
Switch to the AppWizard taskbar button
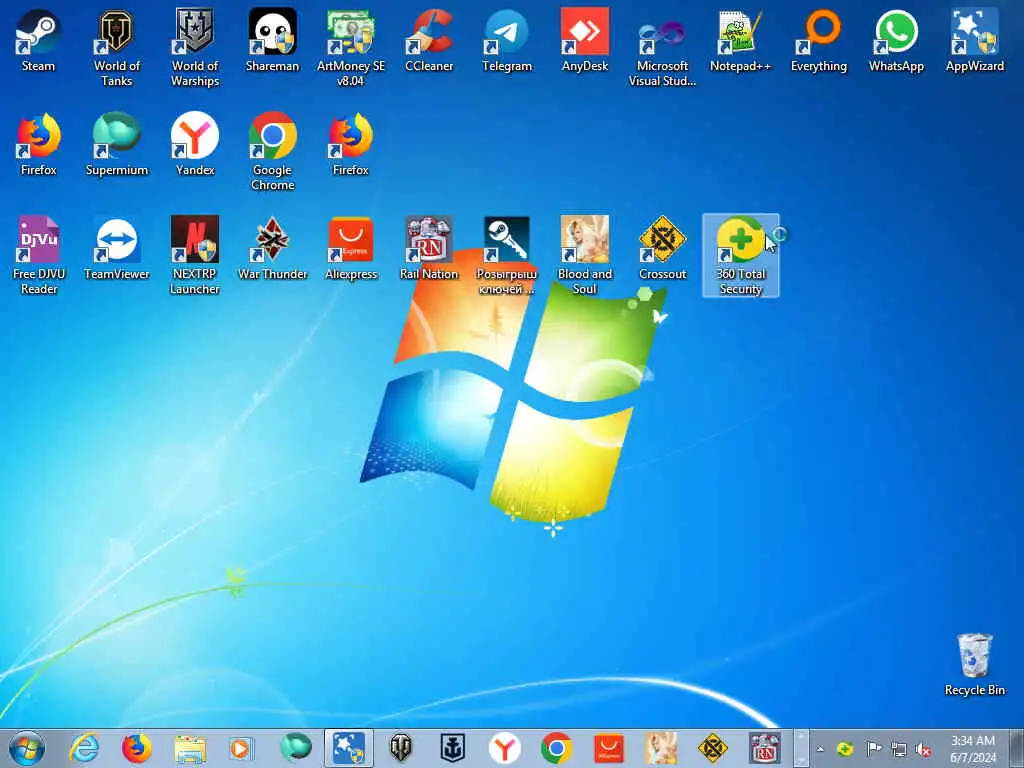coord(349,748)
